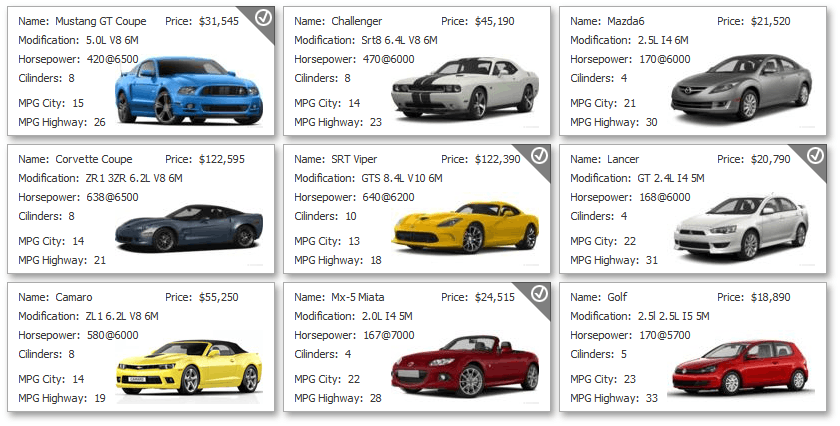Click Golf's Cilinders value '5'
The image size is (840, 426).
coord(624,354)
